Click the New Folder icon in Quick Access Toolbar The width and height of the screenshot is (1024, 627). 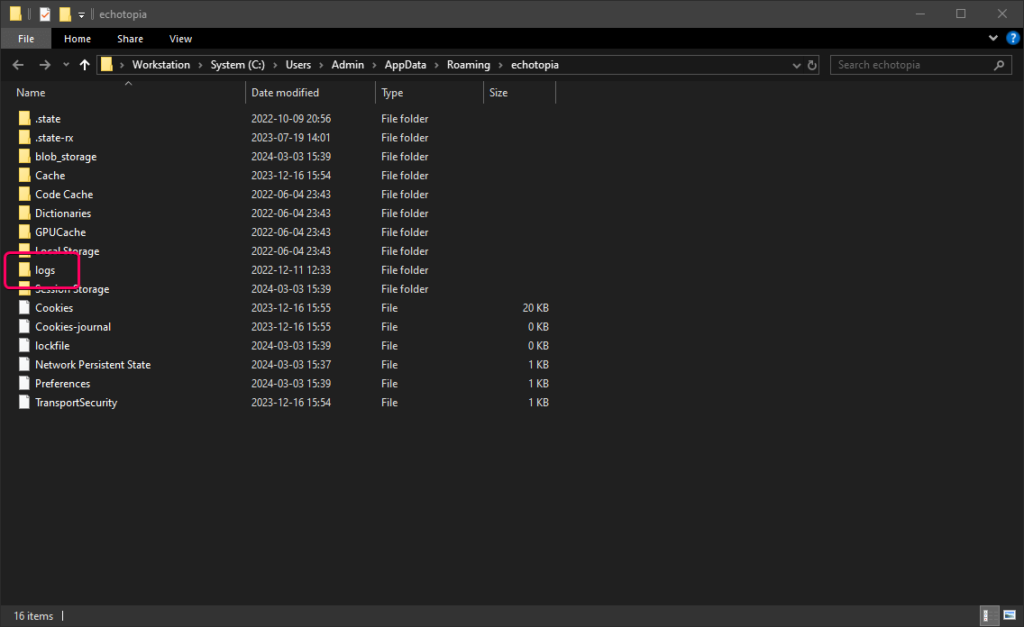[65, 14]
